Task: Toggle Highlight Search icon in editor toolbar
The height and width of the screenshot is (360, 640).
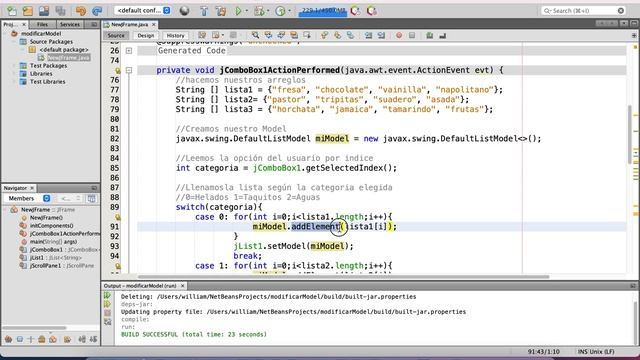Action: pyautogui.click(x=293, y=36)
